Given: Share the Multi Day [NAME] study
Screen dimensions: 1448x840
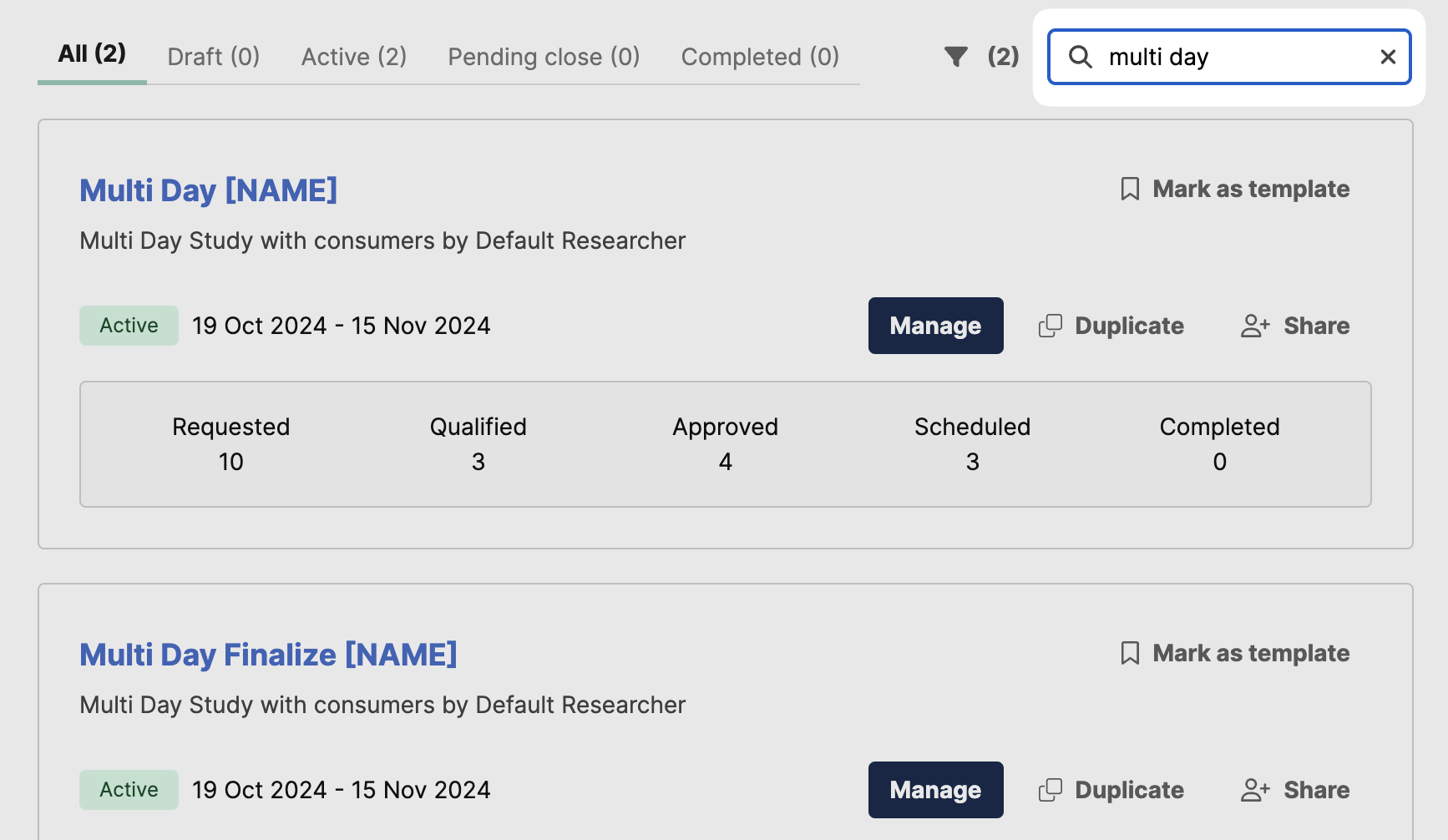Looking at the screenshot, I should click(x=1295, y=326).
